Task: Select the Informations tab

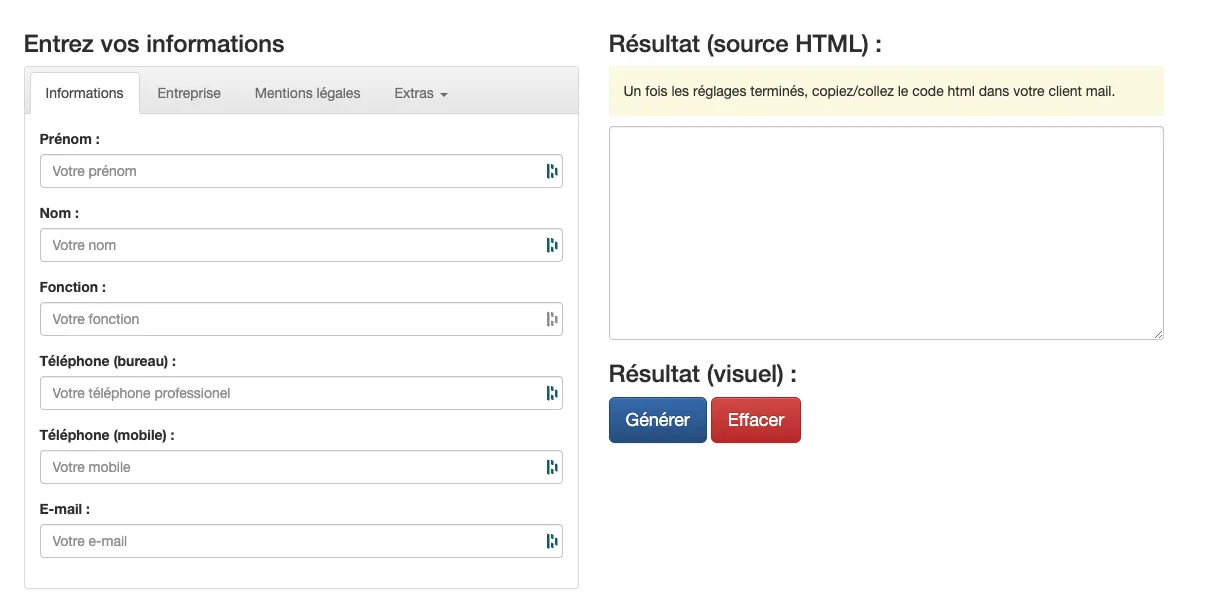Action: (x=85, y=93)
